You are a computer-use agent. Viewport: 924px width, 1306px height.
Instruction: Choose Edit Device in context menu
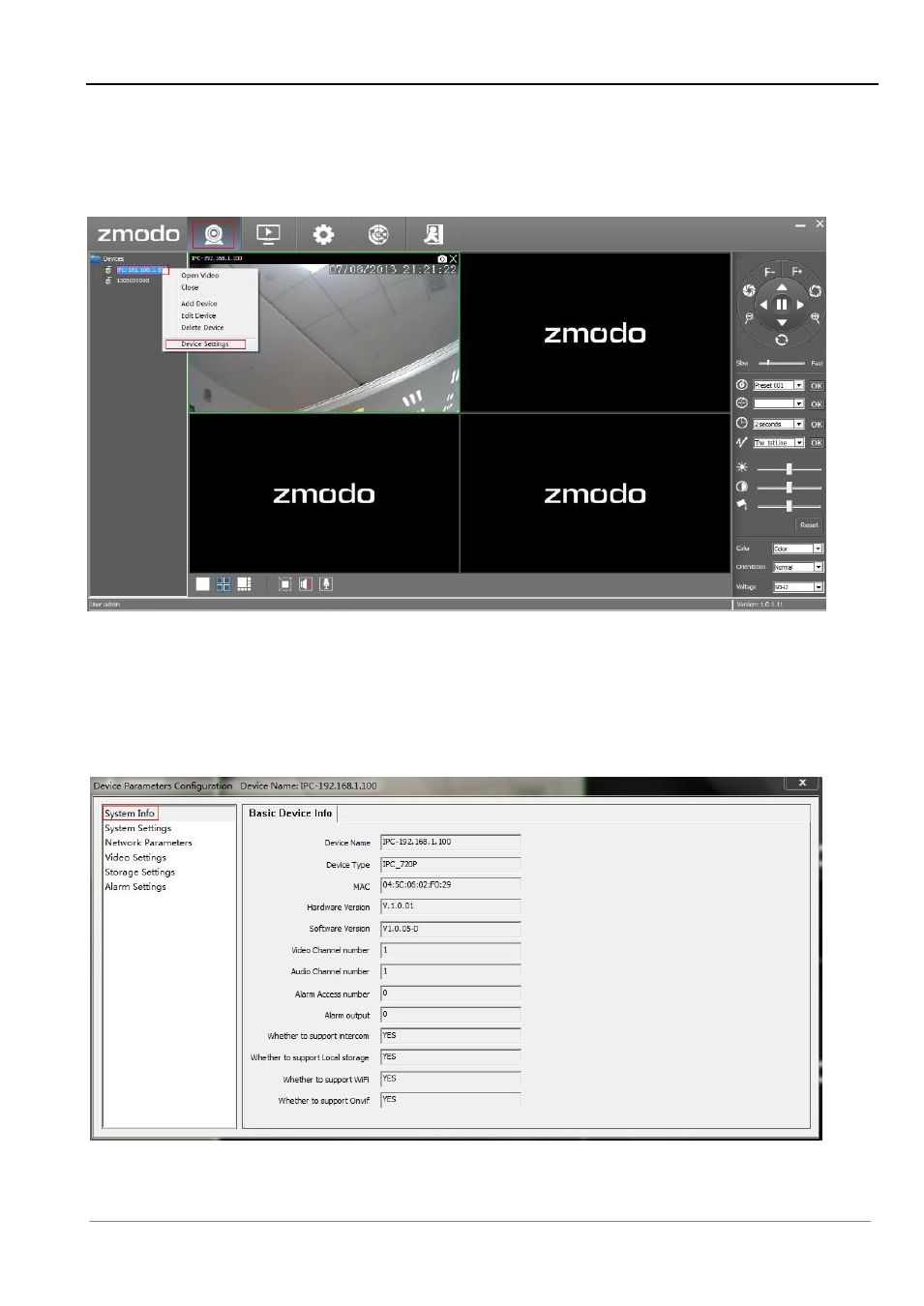tap(198, 315)
